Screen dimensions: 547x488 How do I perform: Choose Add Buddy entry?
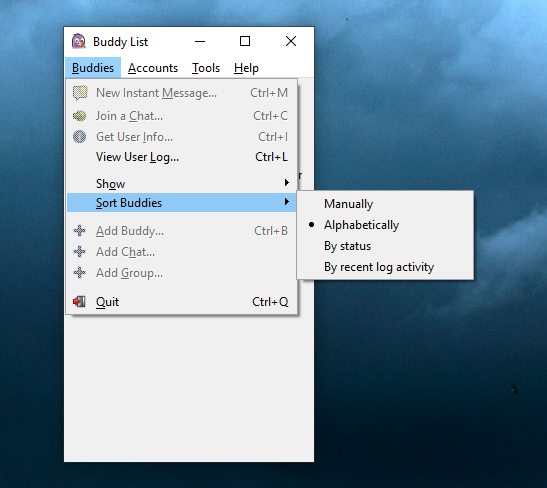tap(181, 231)
